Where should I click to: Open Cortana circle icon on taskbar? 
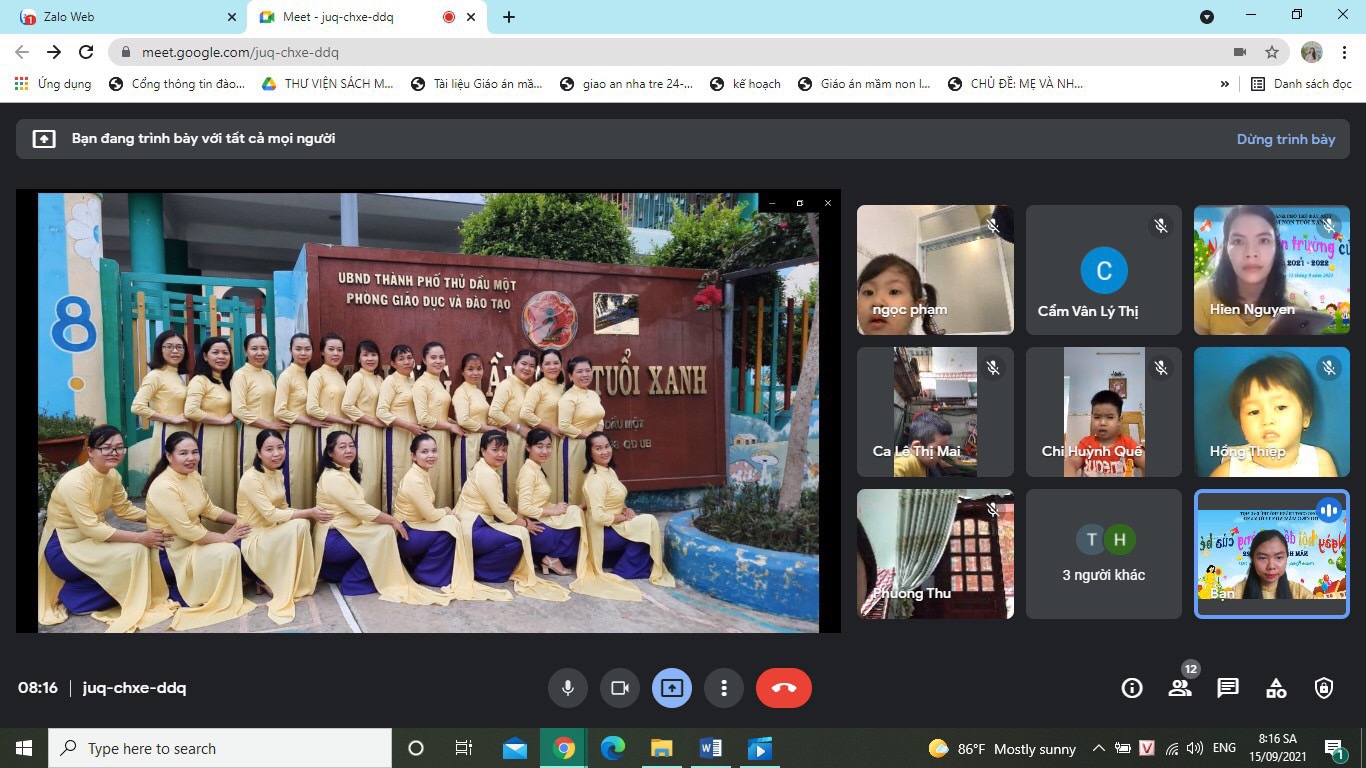click(416, 748)
